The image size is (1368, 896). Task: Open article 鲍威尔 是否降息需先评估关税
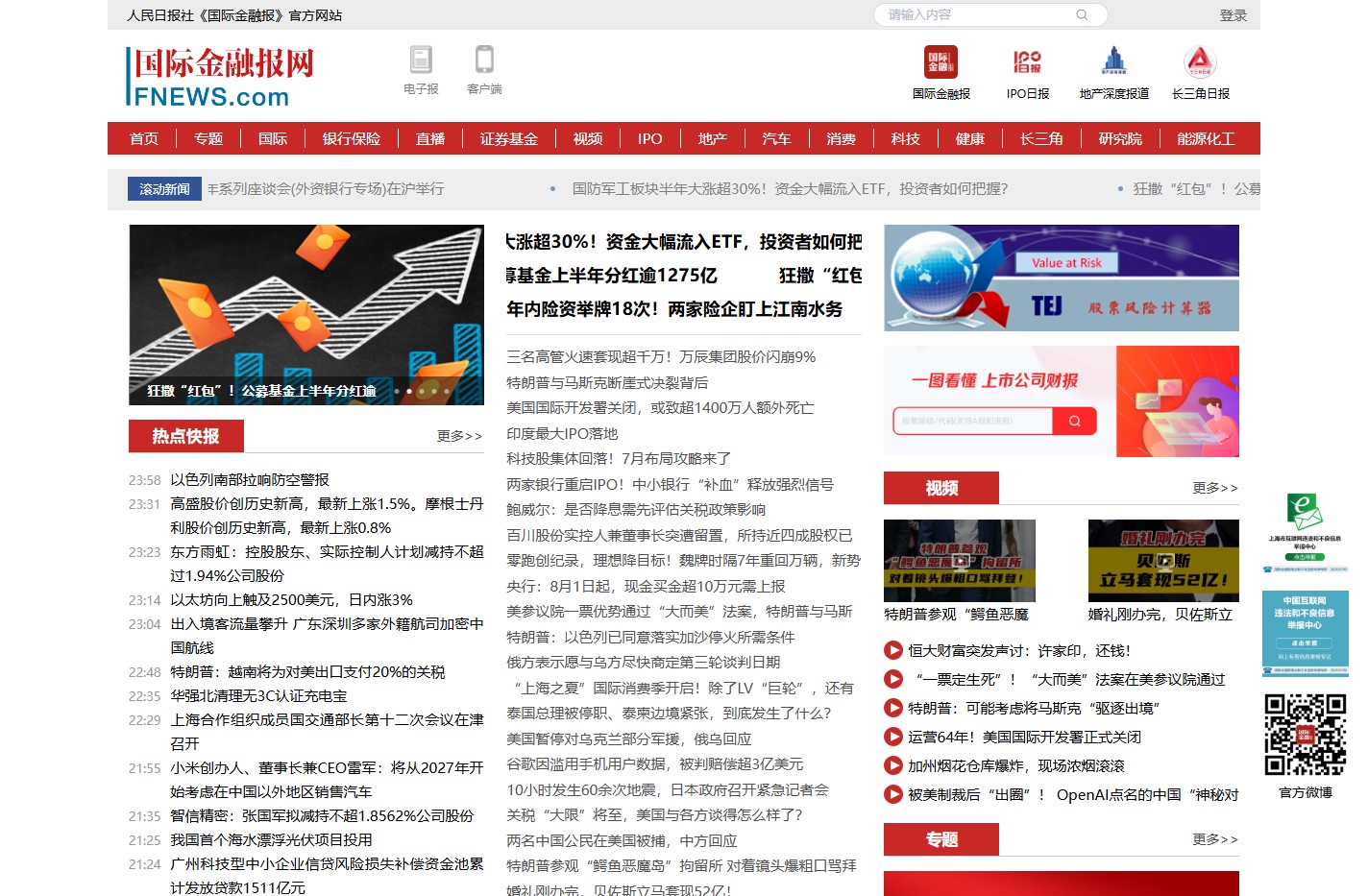click(636, 510)
